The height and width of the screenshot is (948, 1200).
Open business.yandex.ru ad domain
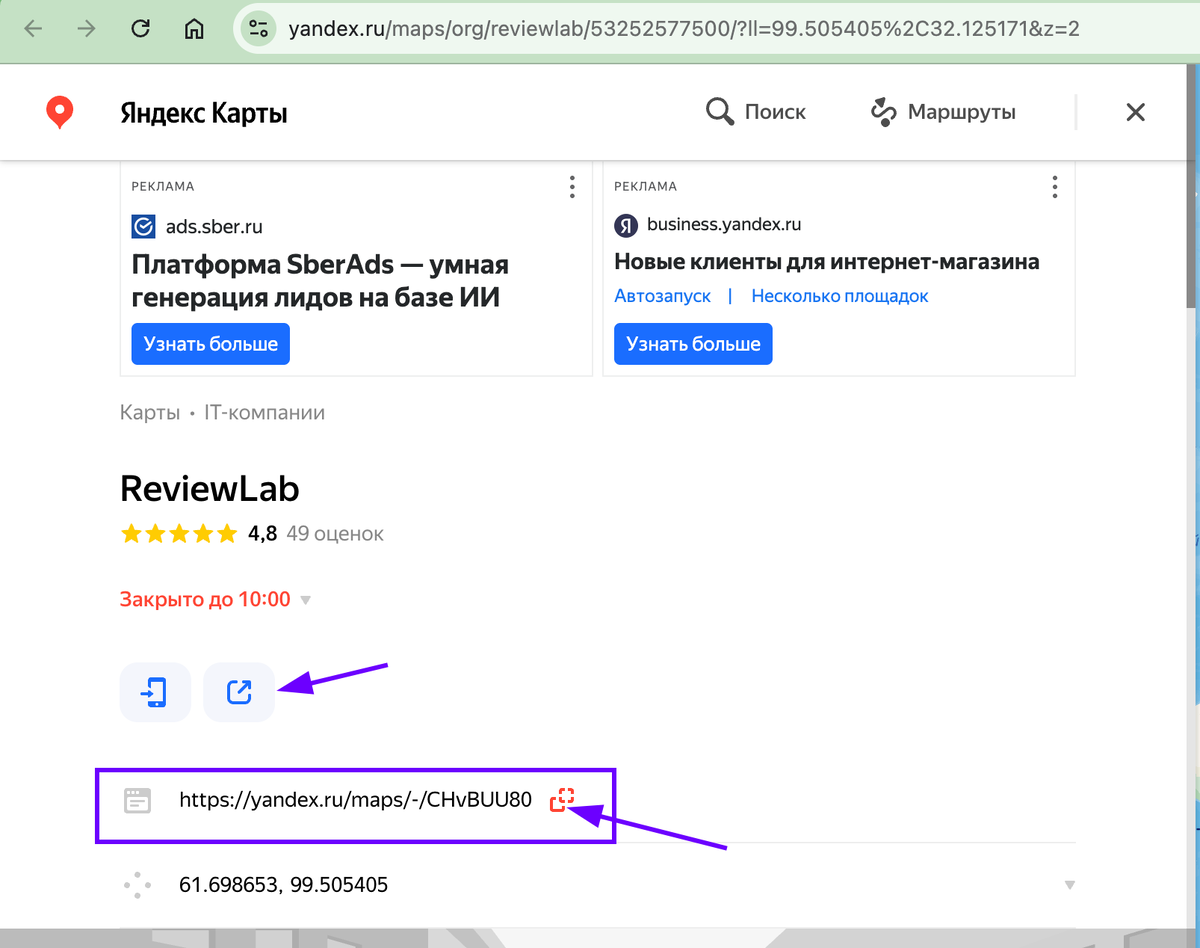(x=724, y=224)
